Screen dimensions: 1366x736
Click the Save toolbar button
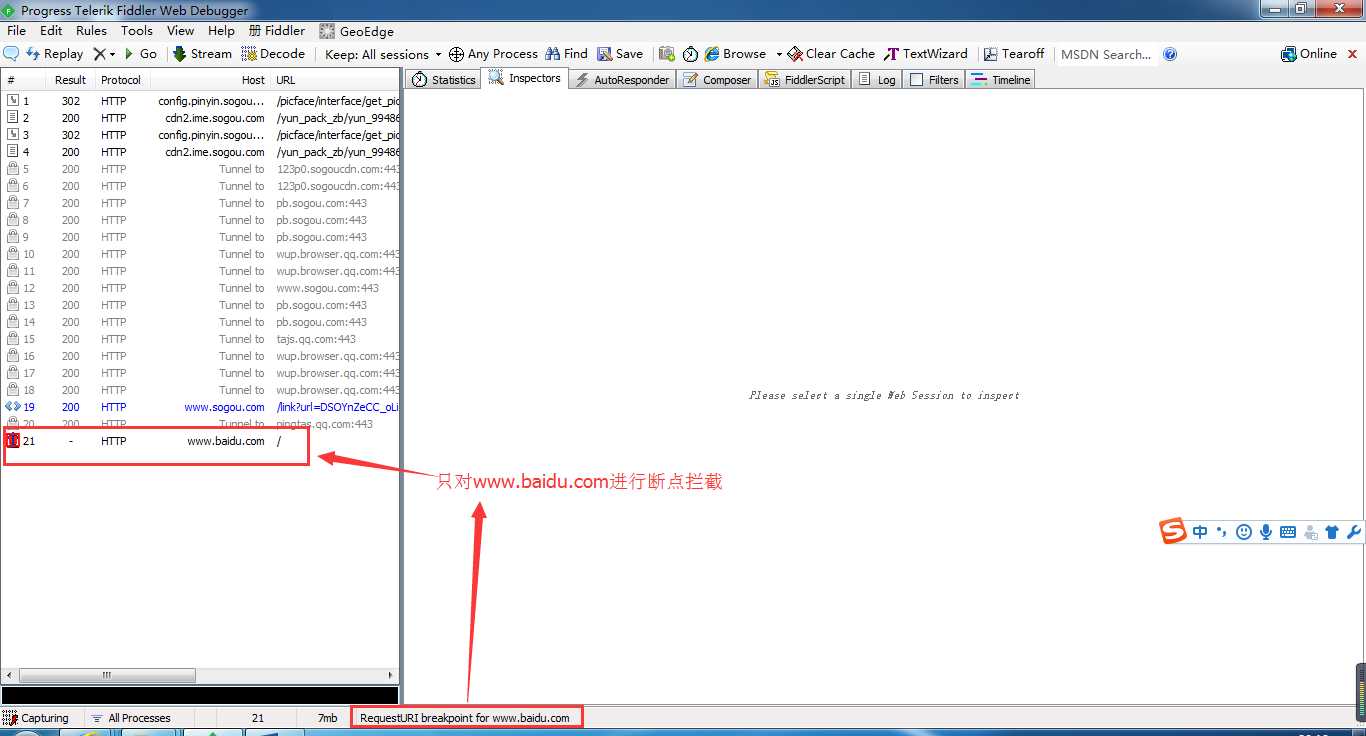click(620, 54)
